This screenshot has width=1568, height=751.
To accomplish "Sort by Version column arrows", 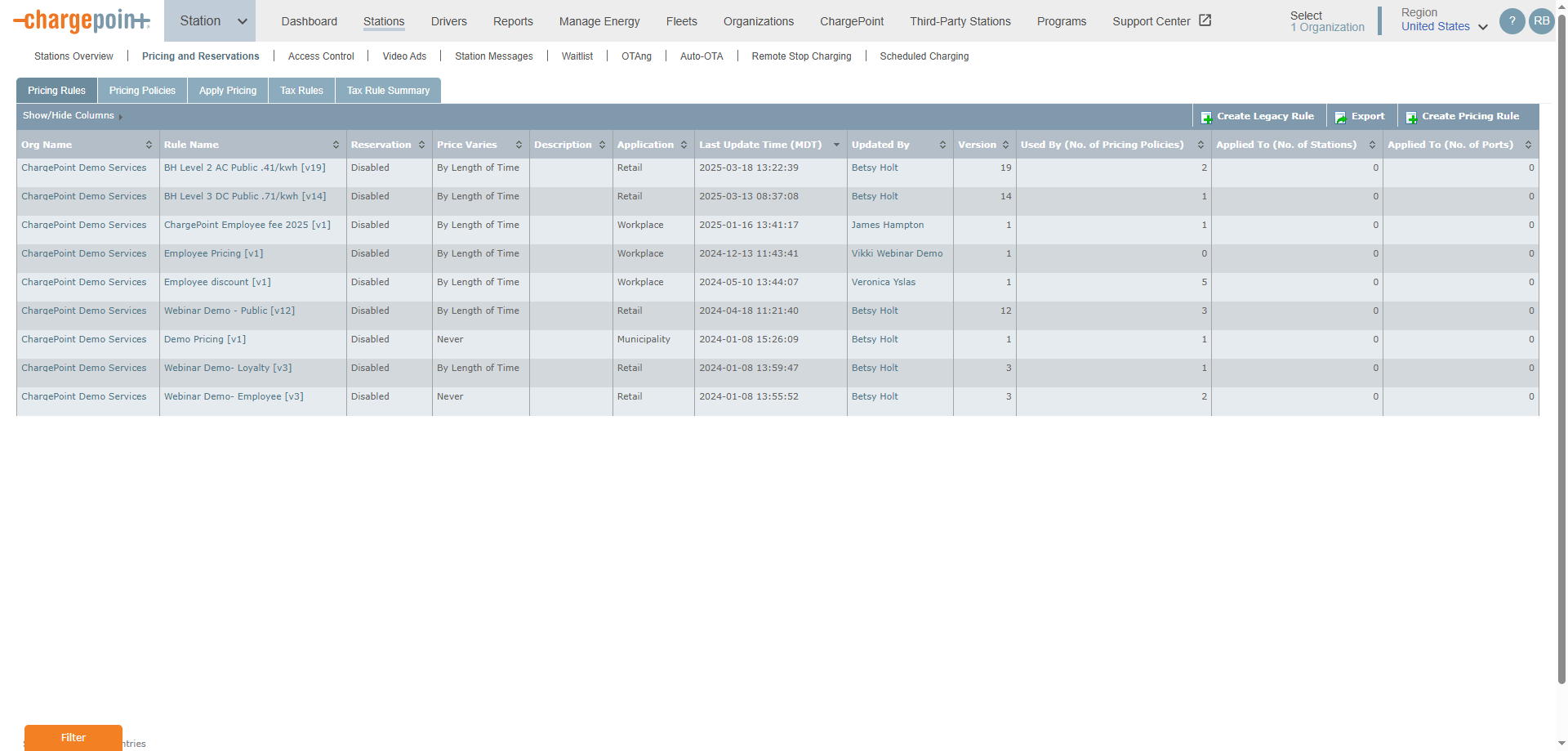I will tap(1005, 145).
